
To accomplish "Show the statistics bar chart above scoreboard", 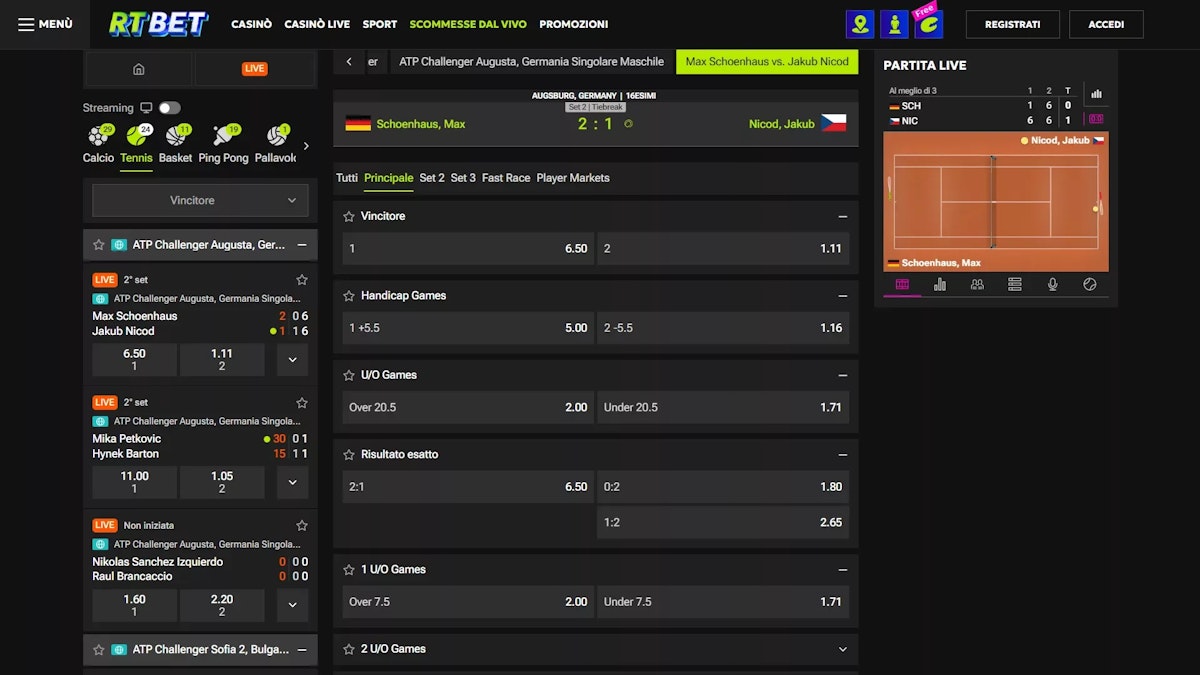I will pos(1096,95).
